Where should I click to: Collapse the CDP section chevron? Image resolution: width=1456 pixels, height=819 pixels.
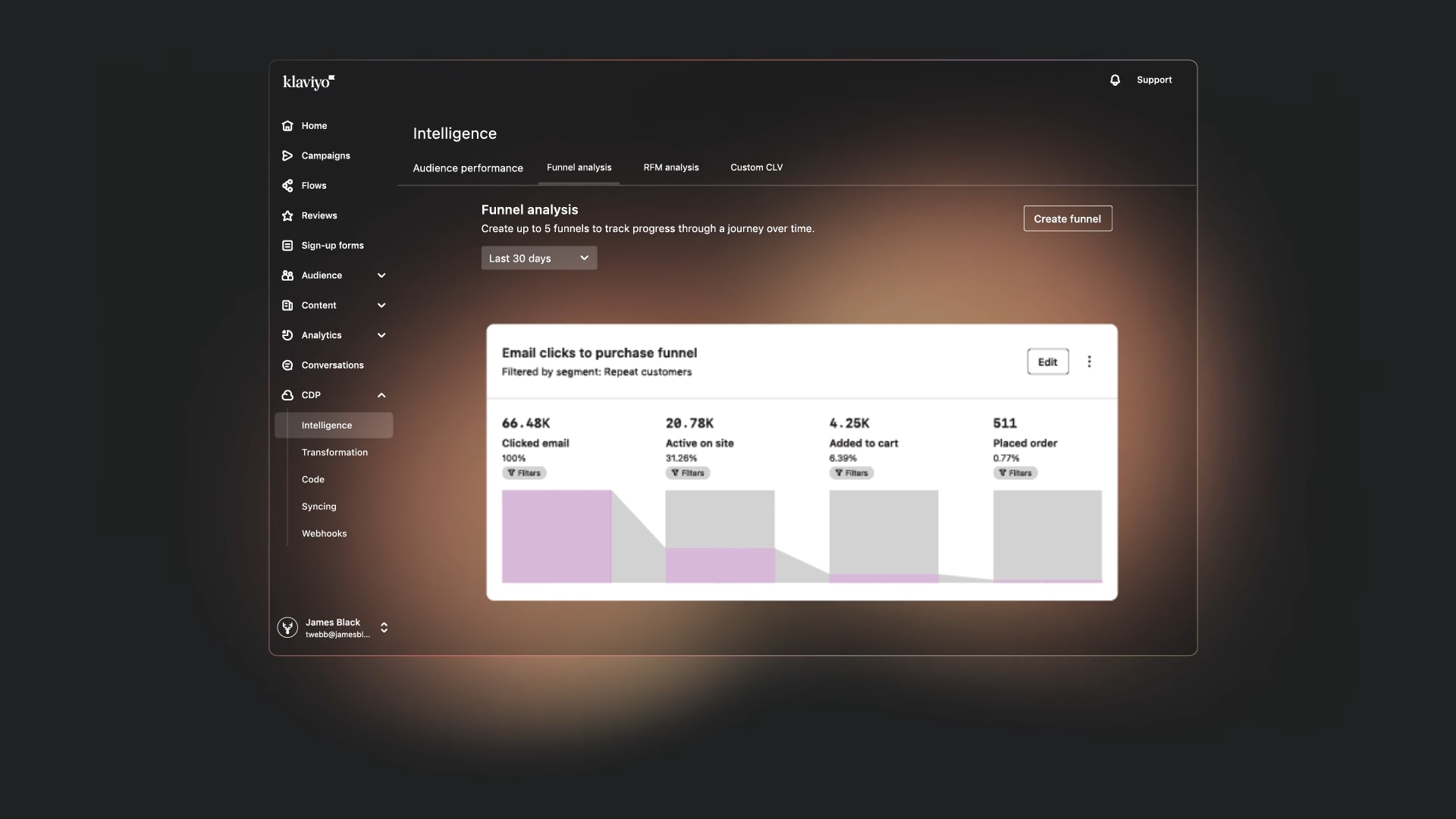pyautogui.click(x=381, y=395)
